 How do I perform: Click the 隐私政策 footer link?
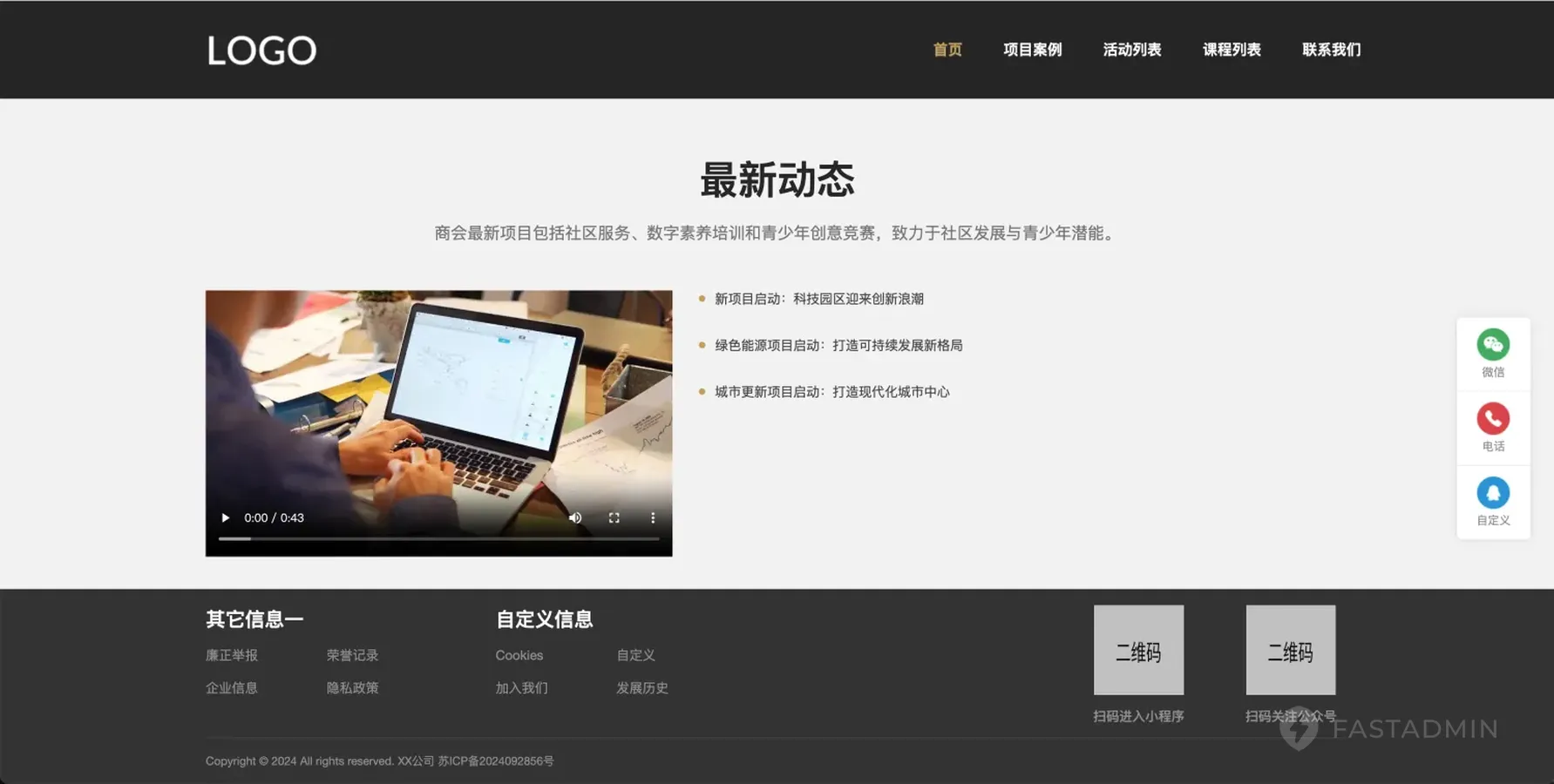[x=352, y=687]
